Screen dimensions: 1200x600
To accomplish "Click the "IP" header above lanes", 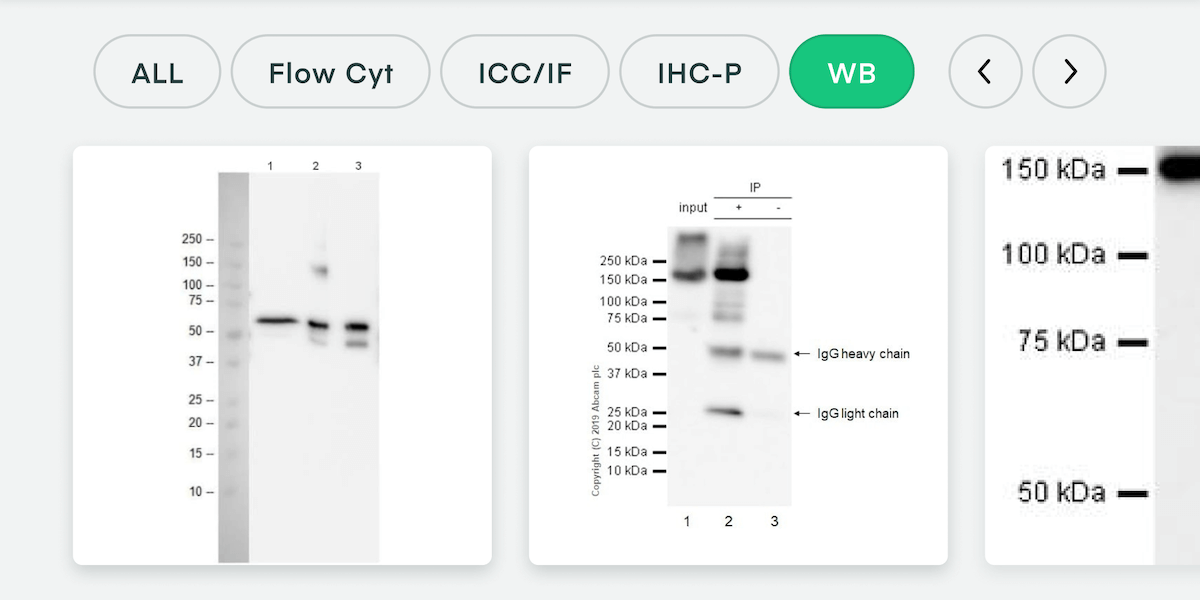I will [x=755, y=188].
